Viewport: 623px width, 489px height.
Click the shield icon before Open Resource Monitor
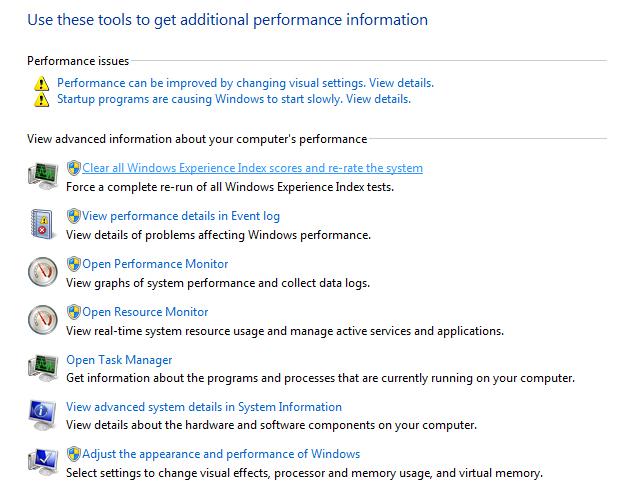coord(73,312)
